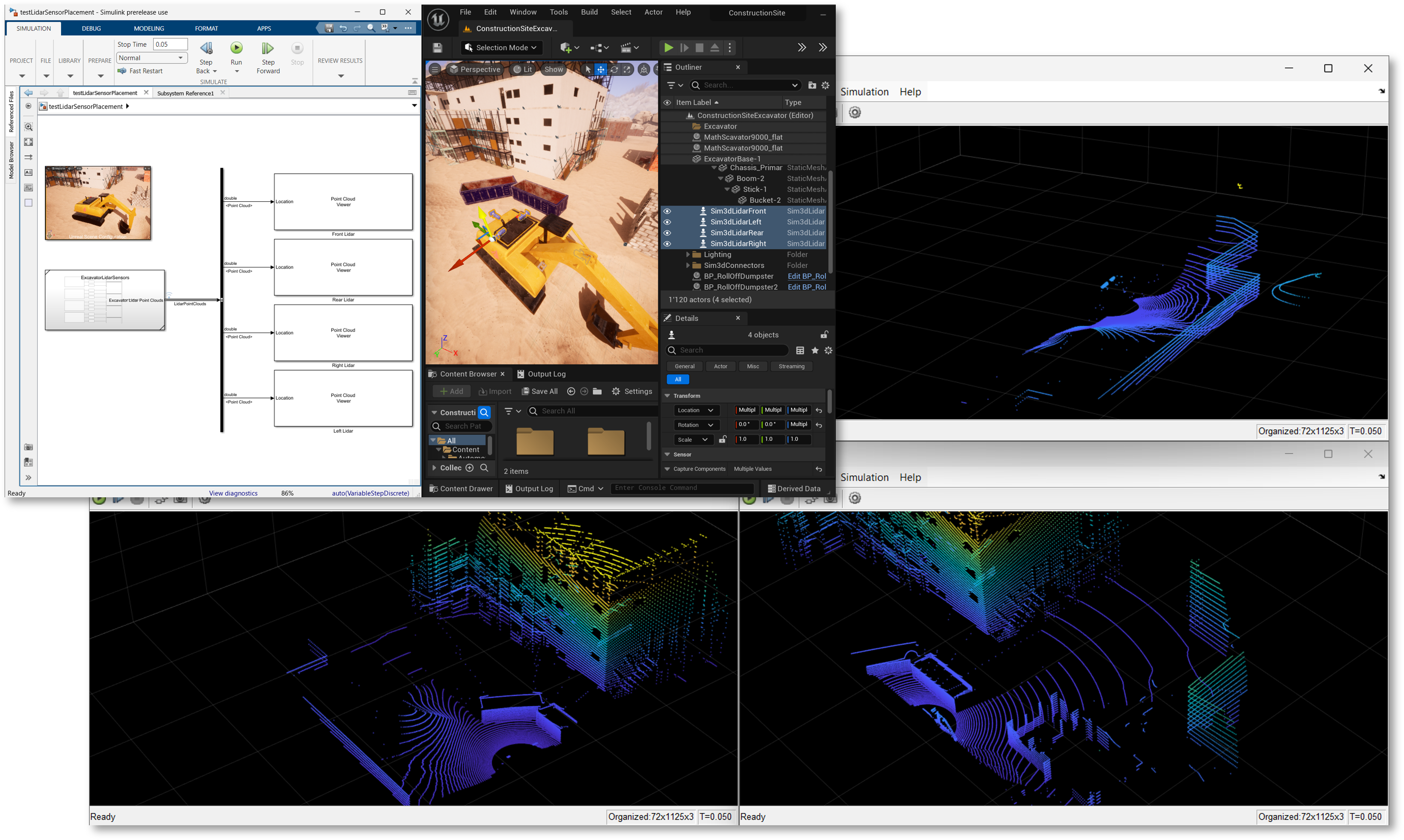Click the Step Forward icon

click(x=268, y=49)
